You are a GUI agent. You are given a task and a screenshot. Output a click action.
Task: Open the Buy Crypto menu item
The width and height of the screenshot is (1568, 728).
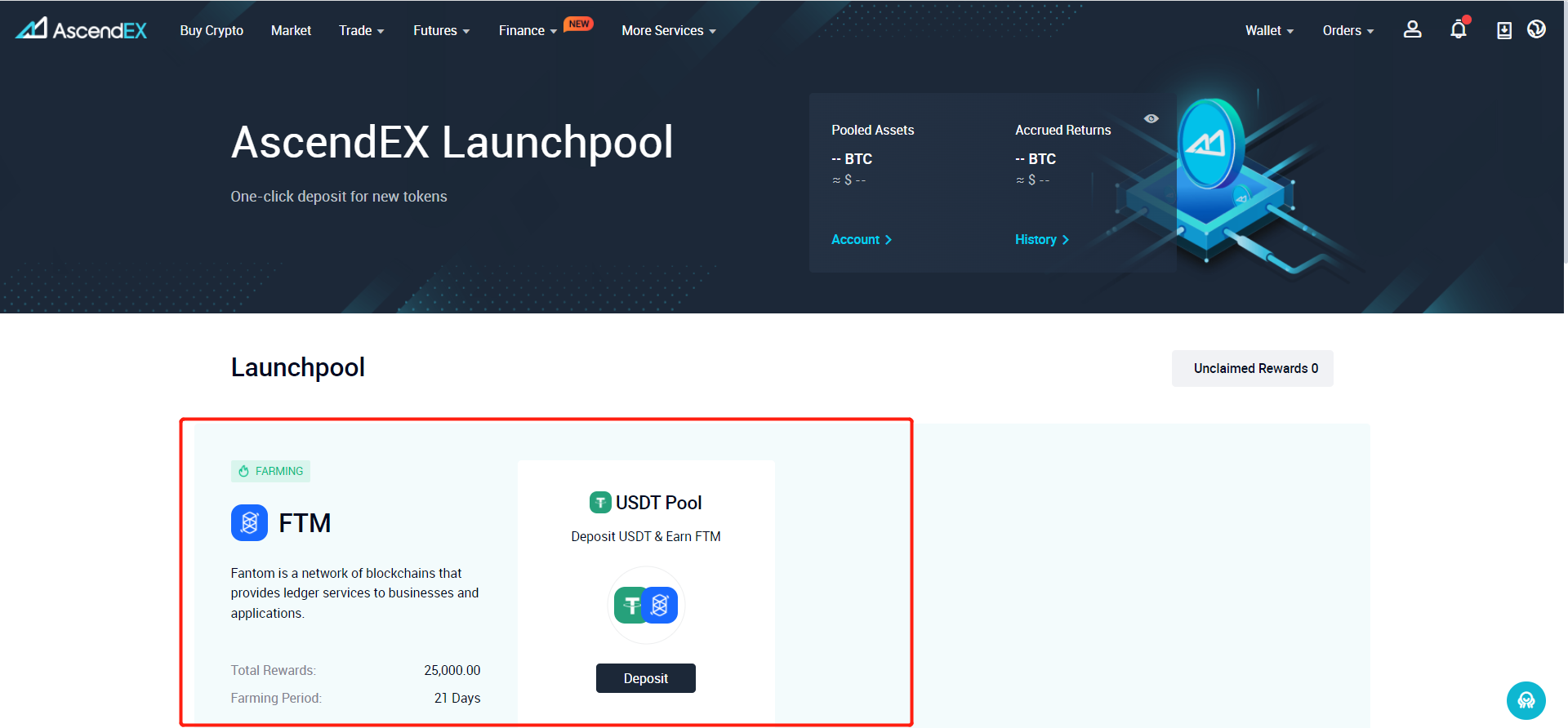click(x=212, y=30)
